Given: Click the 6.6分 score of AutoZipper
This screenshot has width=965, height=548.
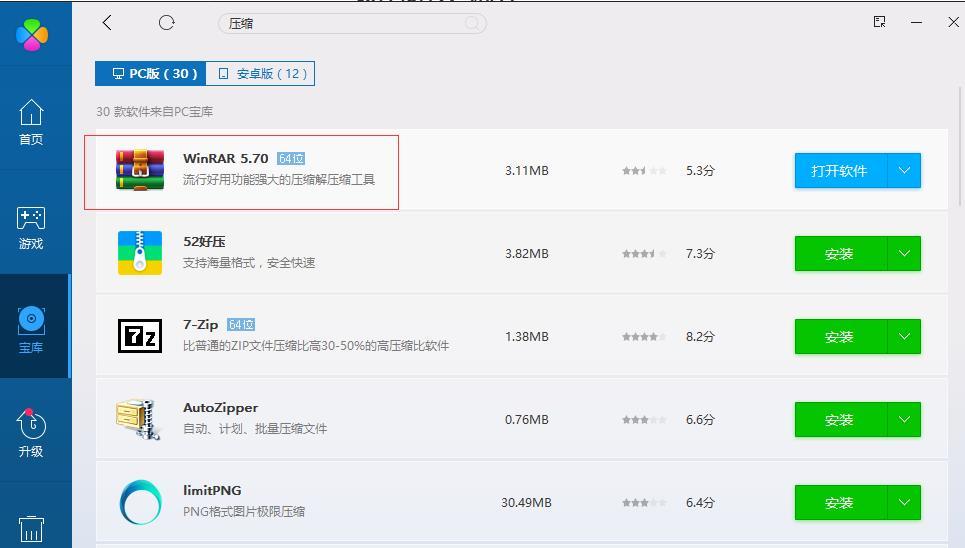Looking at the screenshot, I should click(x=700, y=420).
